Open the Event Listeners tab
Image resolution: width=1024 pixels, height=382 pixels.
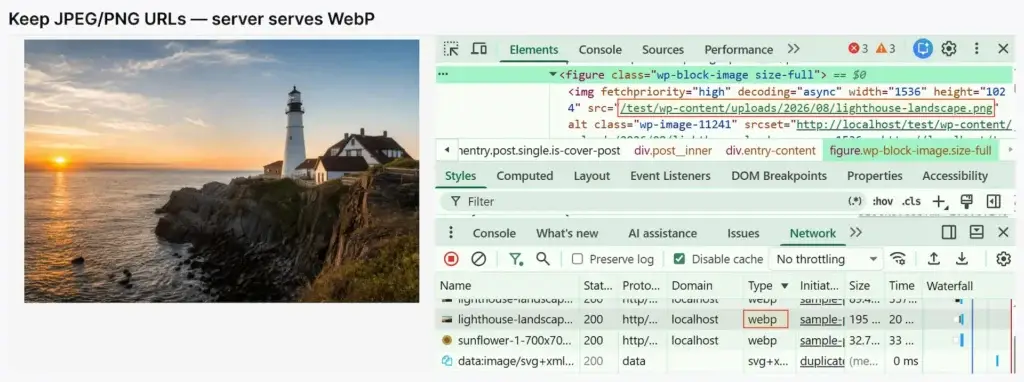click(x=670, y=176)
